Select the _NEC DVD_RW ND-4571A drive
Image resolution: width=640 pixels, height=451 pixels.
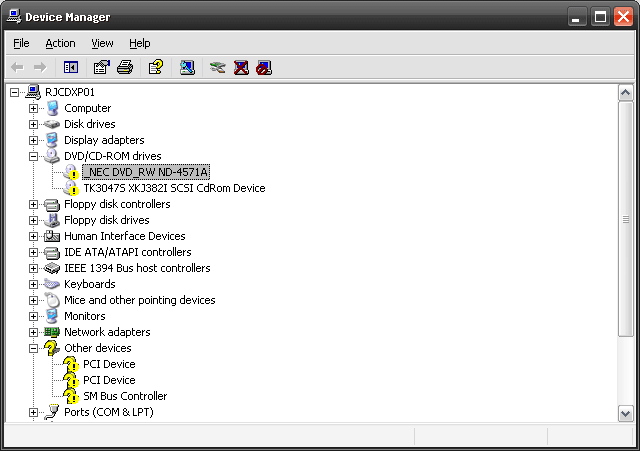[146, 172]
